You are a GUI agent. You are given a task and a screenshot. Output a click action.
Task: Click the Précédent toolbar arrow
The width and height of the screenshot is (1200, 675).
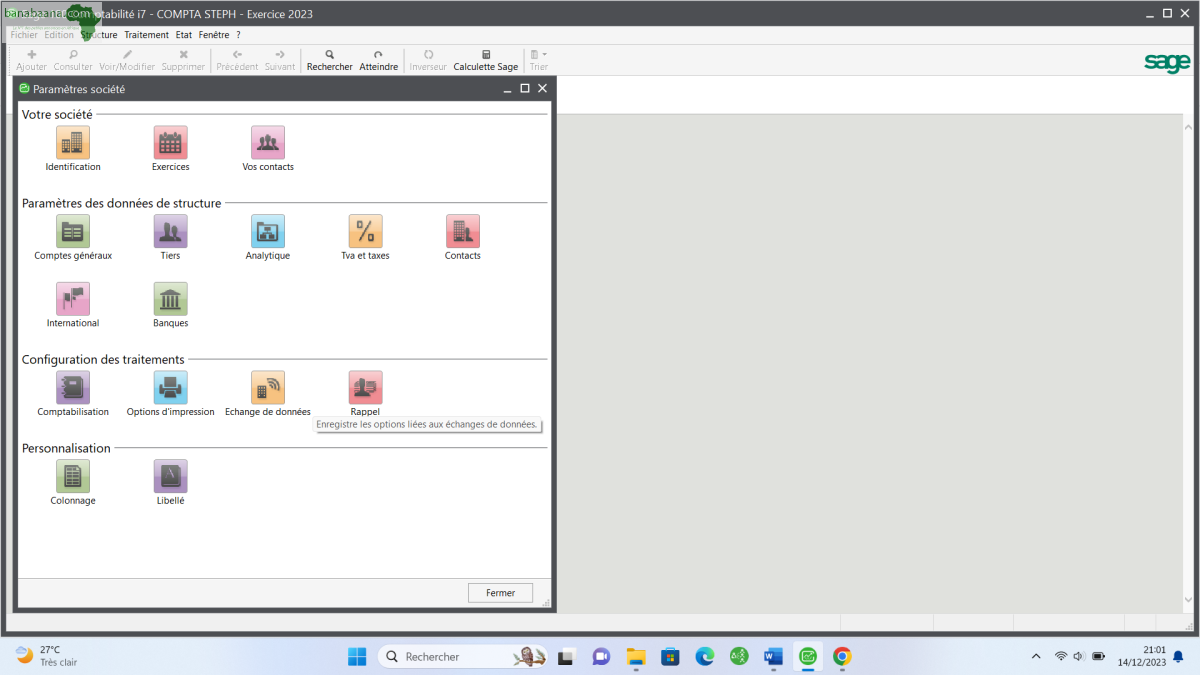(238, 60)
